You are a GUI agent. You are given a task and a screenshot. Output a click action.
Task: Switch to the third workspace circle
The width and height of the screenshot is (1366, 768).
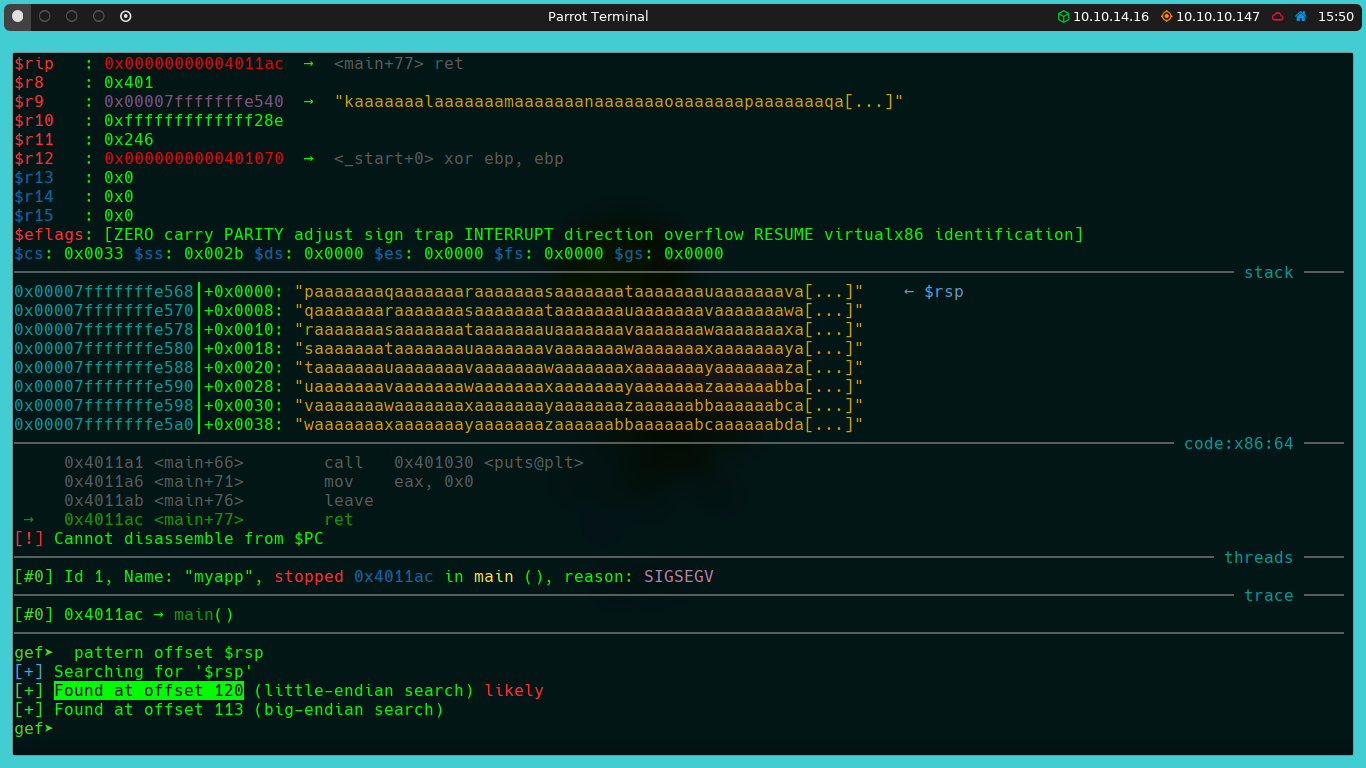(72, 16)
